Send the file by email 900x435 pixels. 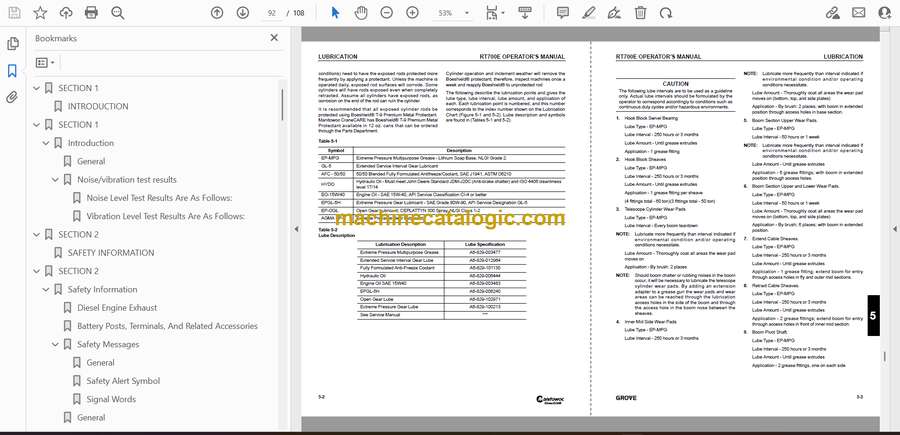tap(859, 13)
